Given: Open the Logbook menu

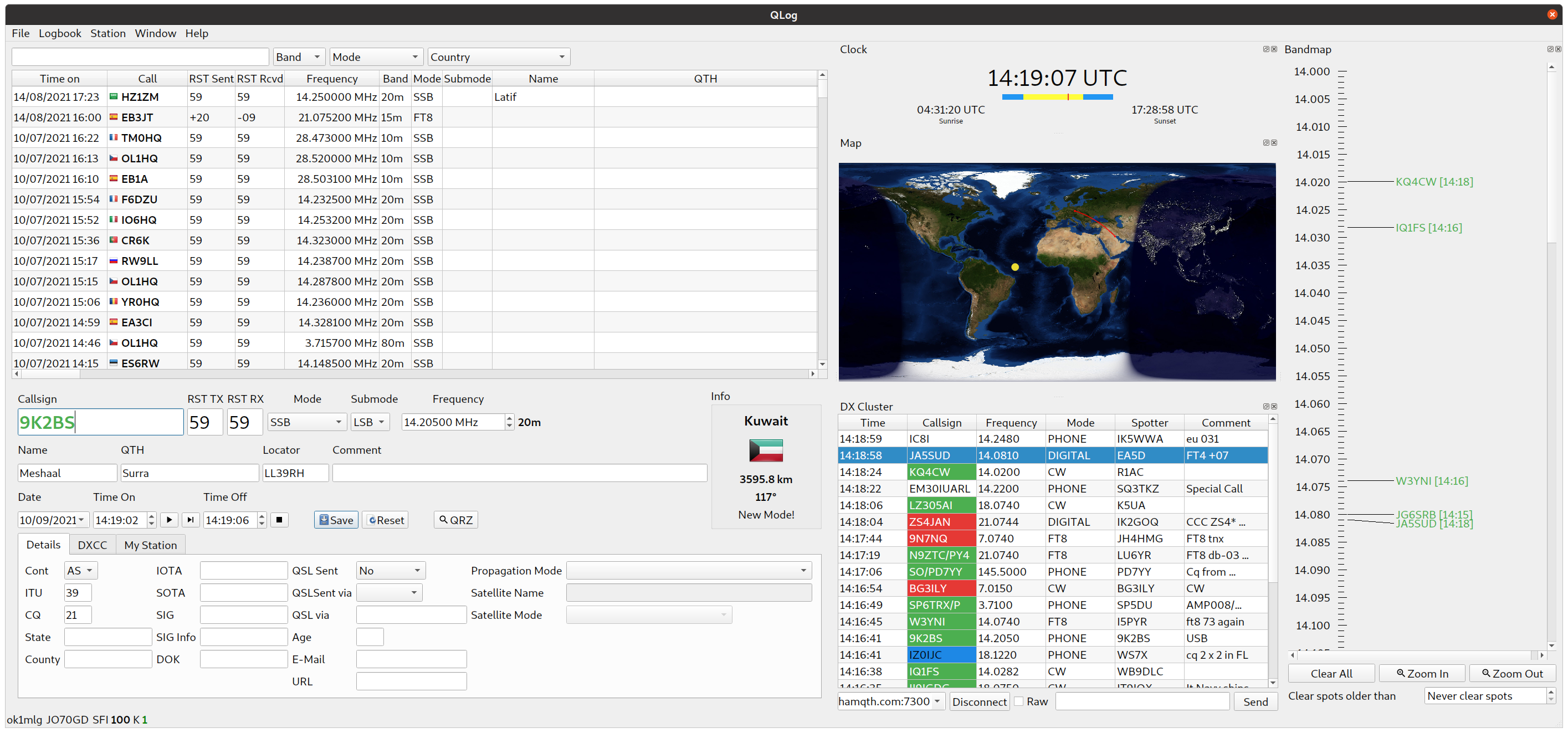Looking at the screenshot, I should (60, 33).
